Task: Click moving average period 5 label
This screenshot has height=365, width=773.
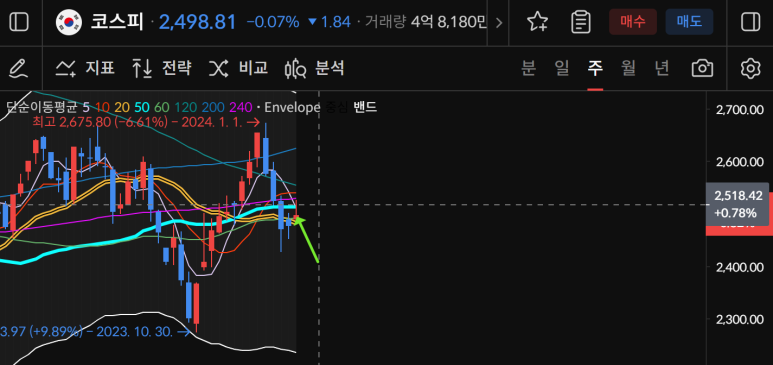Action: click(86, 107)
